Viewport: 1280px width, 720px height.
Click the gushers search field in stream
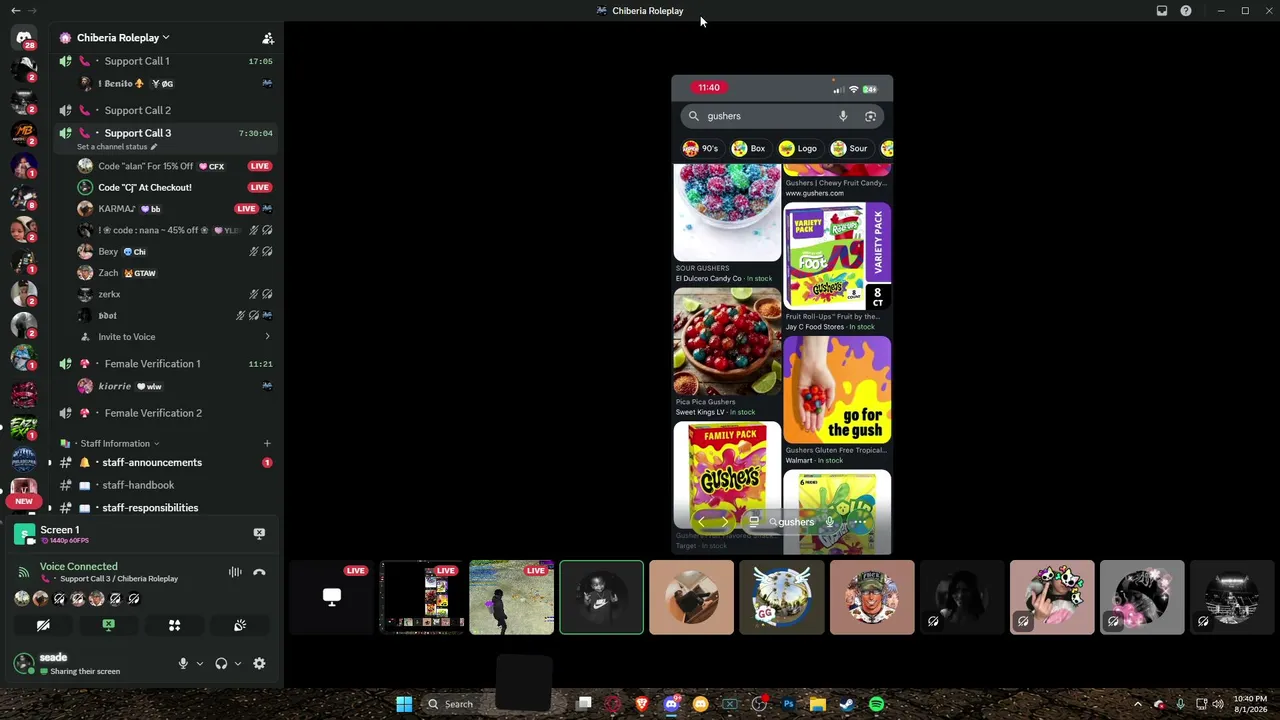[782, 116]
